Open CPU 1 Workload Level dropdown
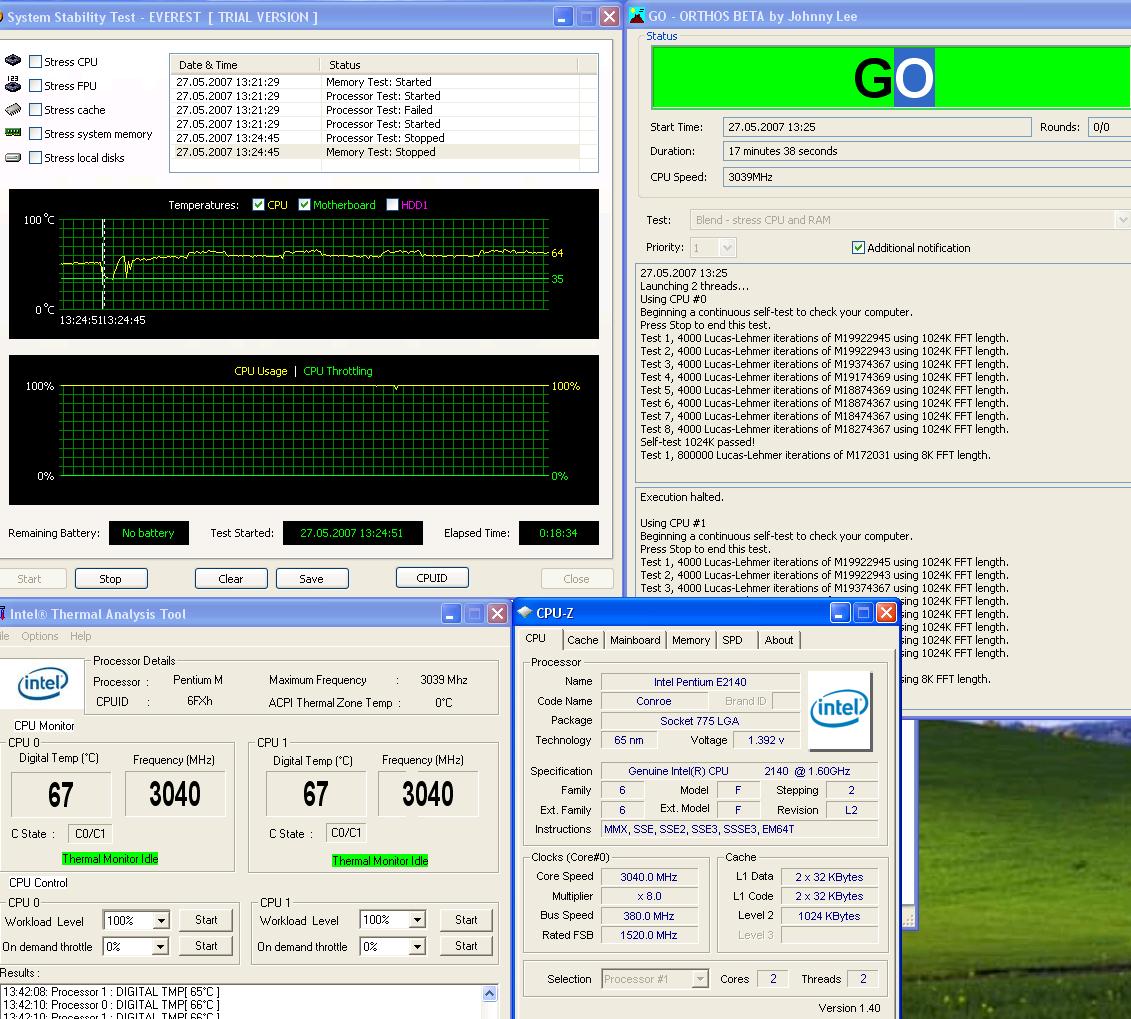Image resolution: width=1131 pixels, height=1019 pixels. tap(417, 919)
